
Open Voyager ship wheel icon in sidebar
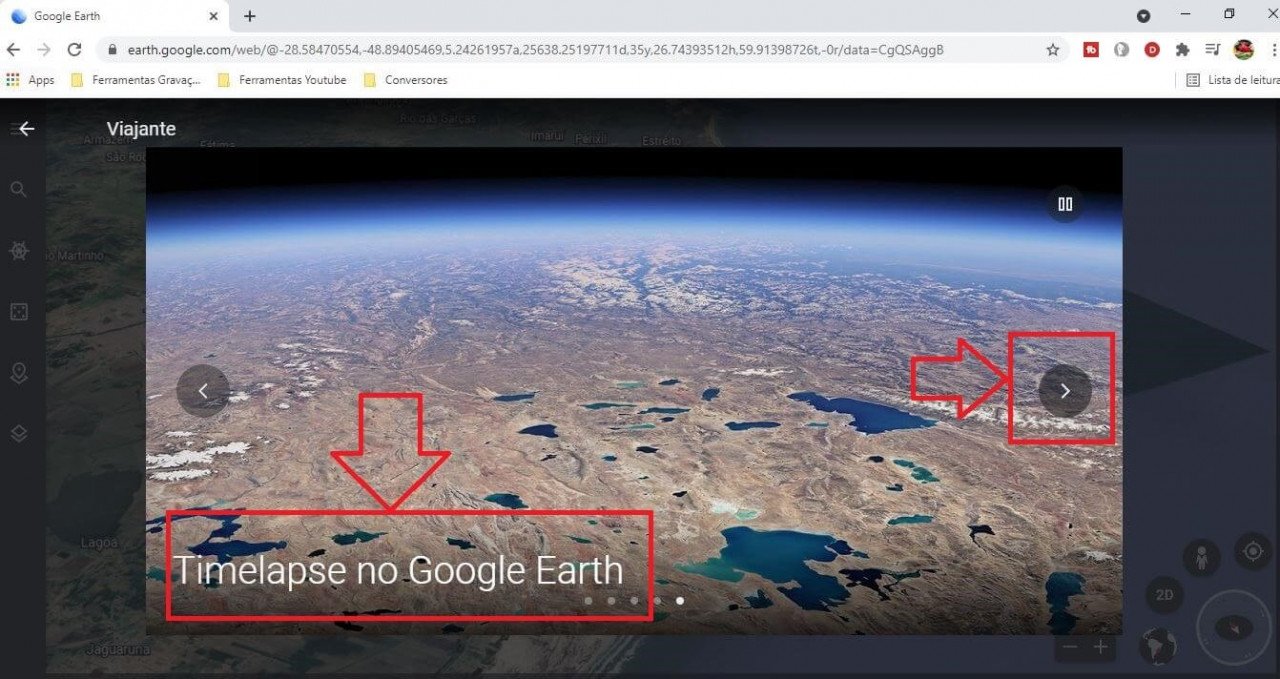[18, 251]
